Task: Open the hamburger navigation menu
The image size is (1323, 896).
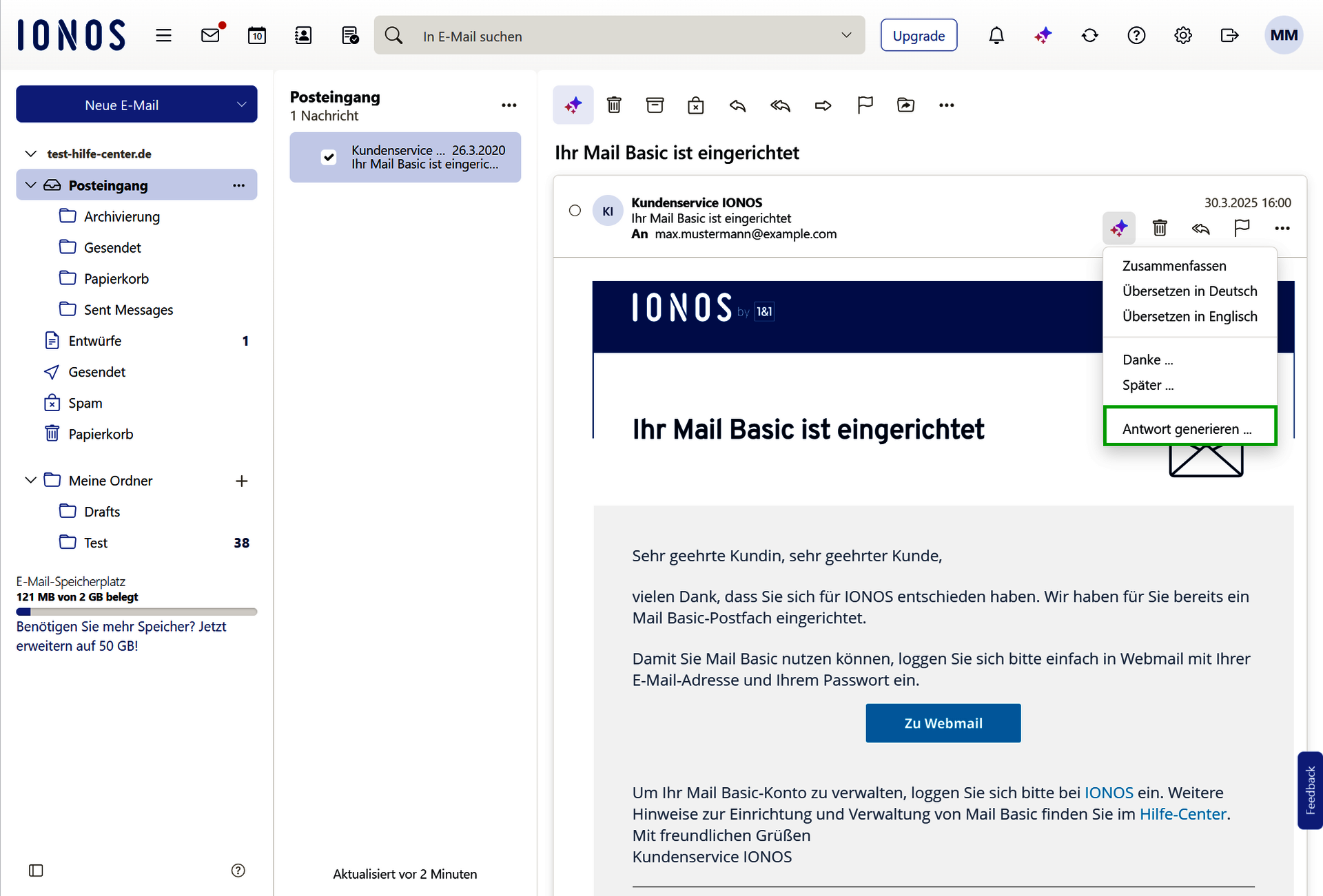Action: point(163,35)
